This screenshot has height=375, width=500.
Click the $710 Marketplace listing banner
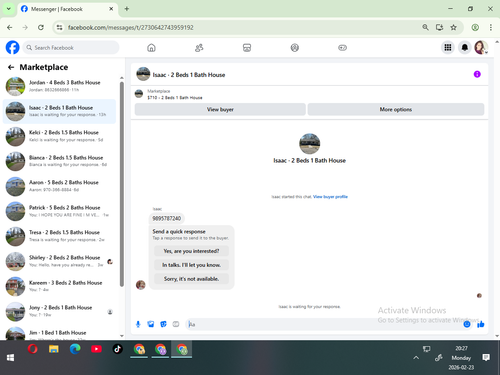309,94
